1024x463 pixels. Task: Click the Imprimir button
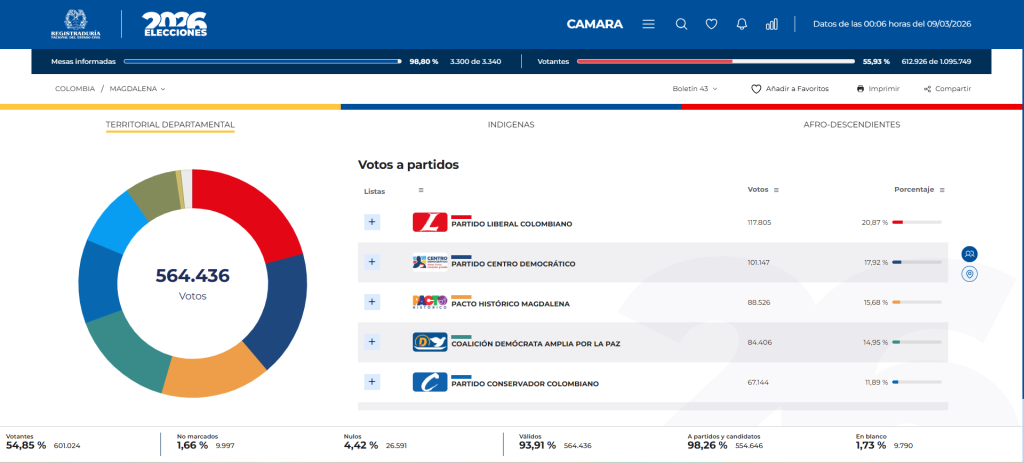click(877, 89)
